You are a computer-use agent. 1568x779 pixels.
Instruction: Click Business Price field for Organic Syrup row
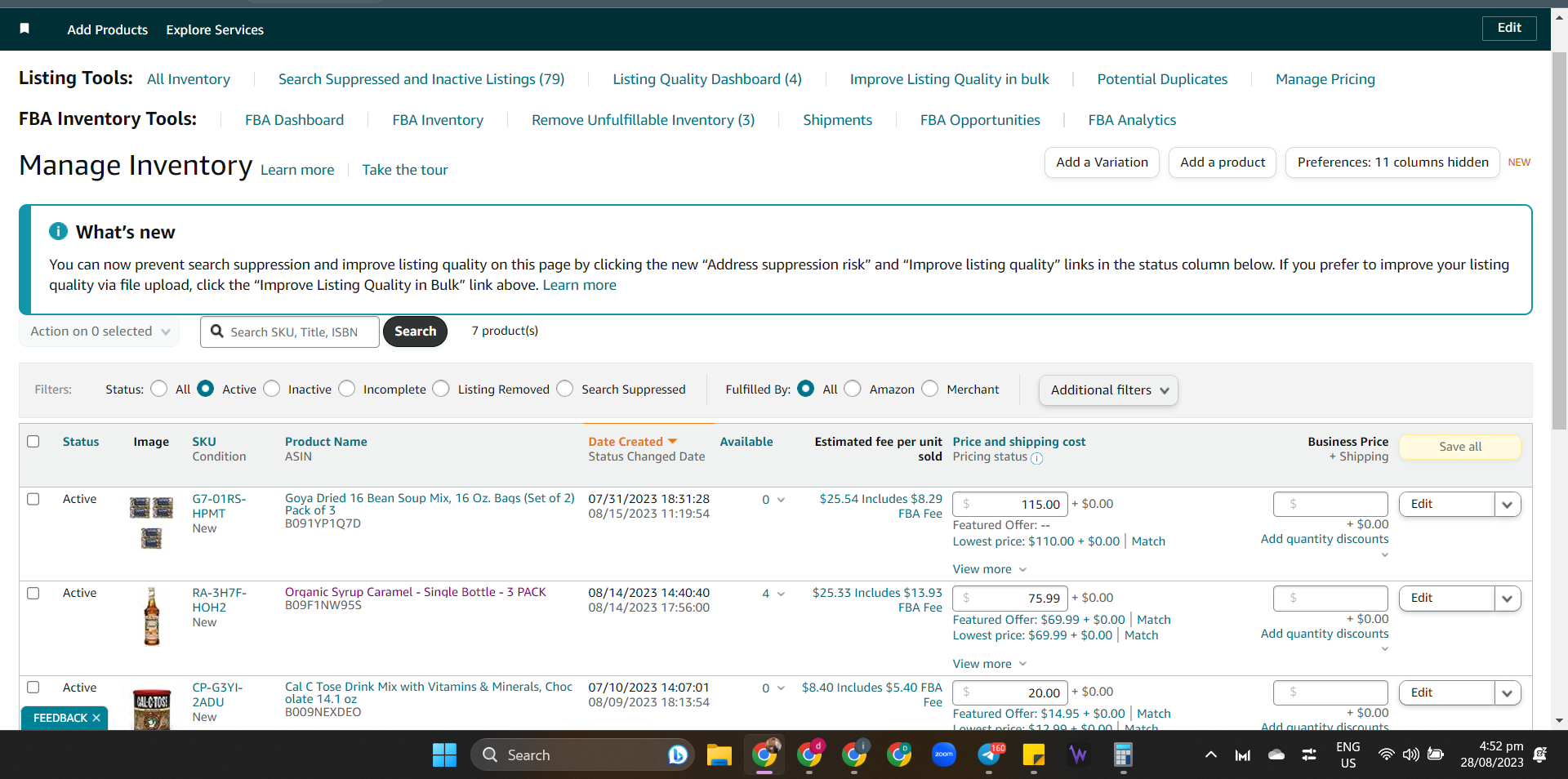click(1330, 599)
